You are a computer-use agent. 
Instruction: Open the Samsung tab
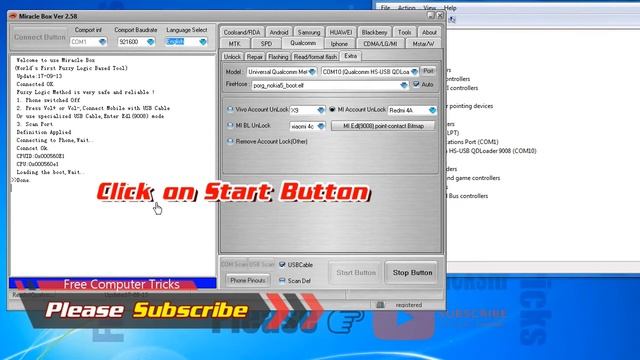click(x=309, y=32)
